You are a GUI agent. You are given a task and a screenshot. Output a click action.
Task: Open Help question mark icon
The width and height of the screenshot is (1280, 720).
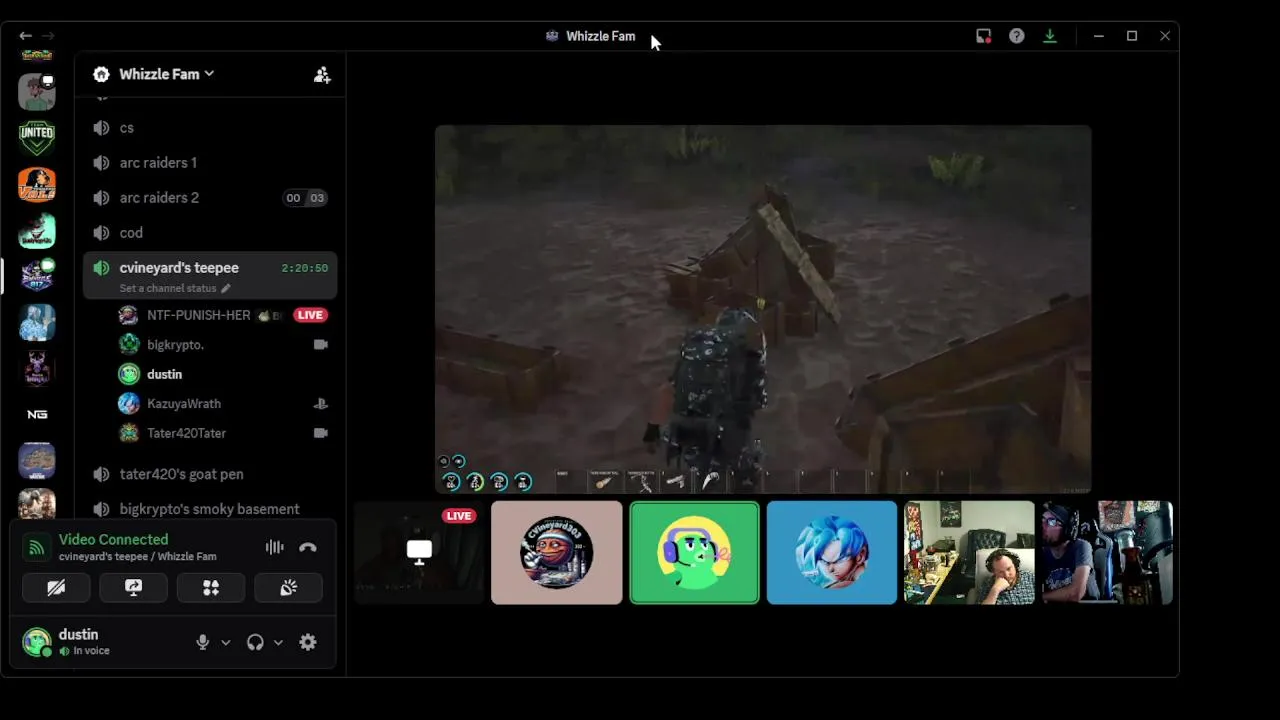[x=1017, y=36]
